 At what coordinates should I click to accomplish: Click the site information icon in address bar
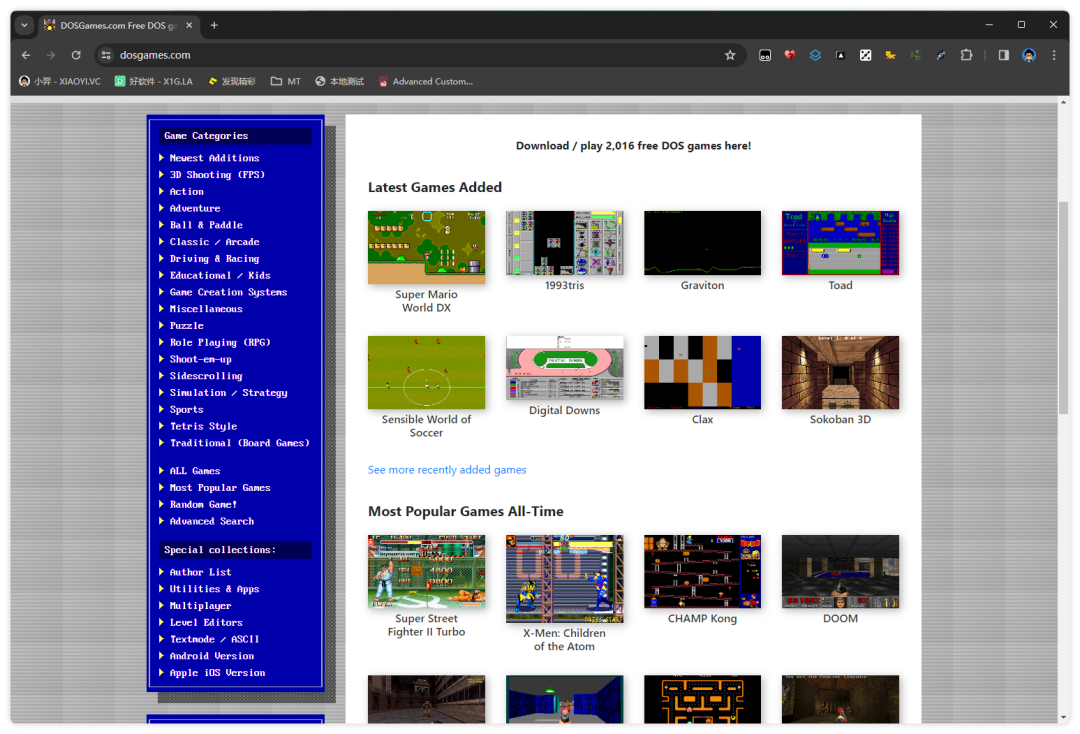107,55
